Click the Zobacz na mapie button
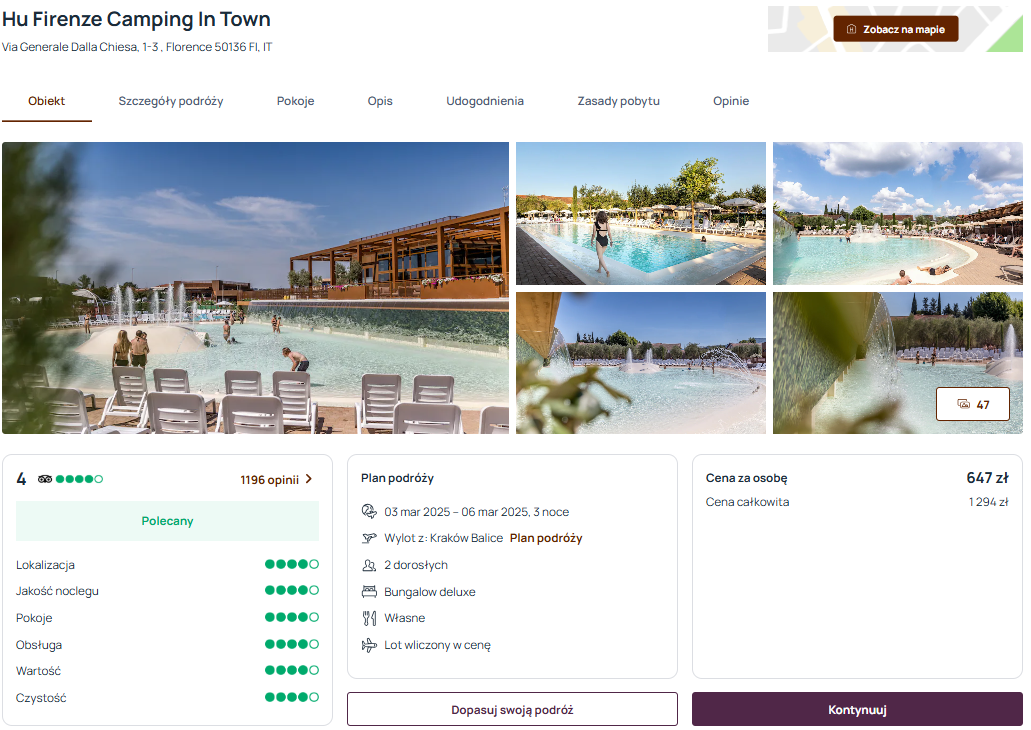The image size is (1031, 730). pos(896,29)
